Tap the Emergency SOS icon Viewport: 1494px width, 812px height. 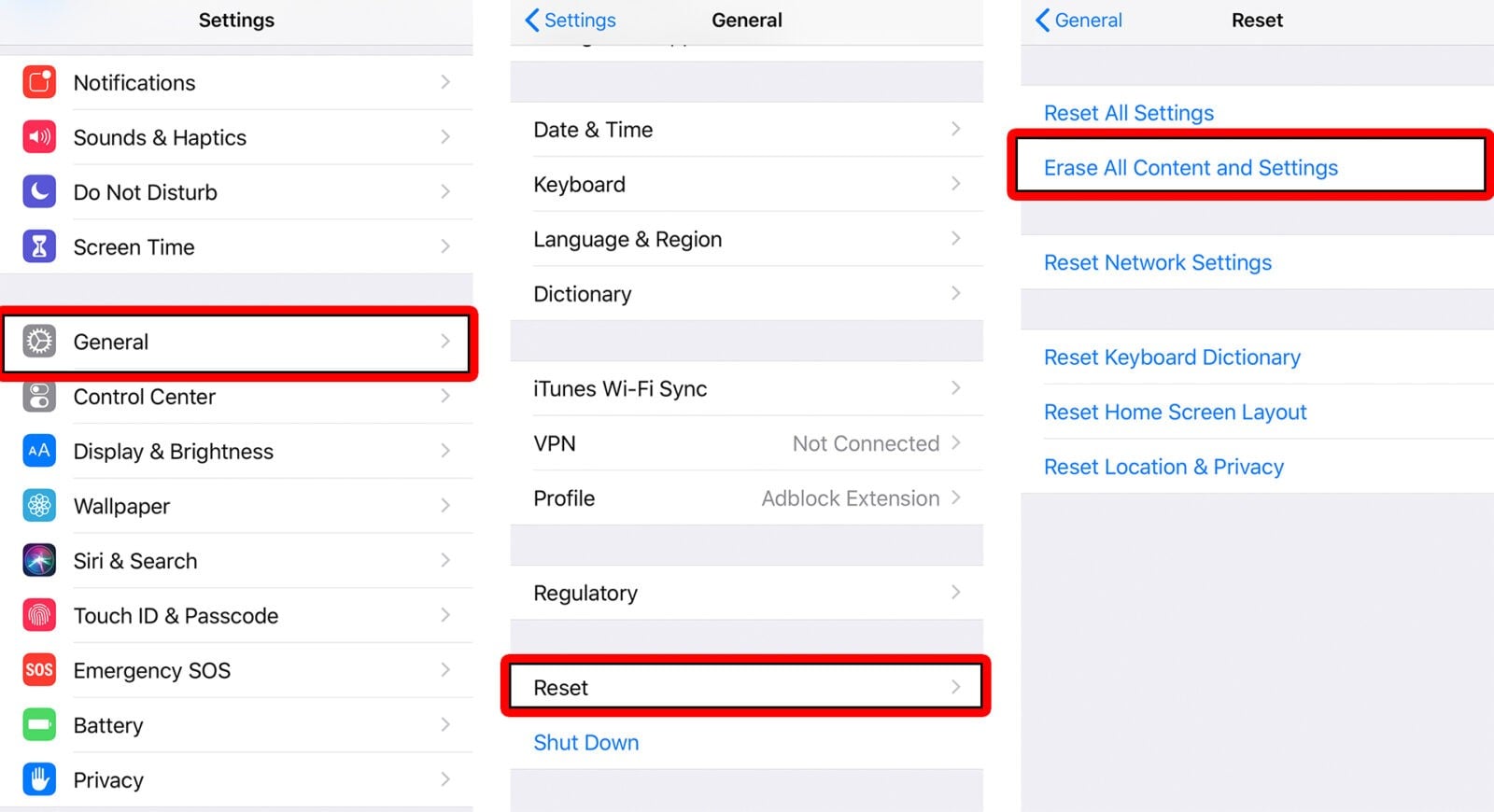(39, 670)
